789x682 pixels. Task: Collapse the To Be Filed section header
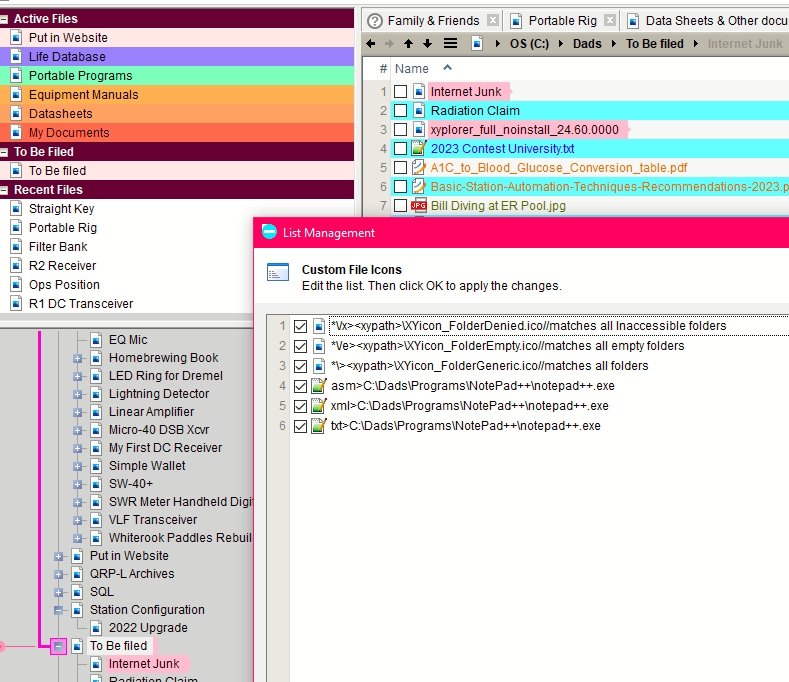(x=4, y=152)
